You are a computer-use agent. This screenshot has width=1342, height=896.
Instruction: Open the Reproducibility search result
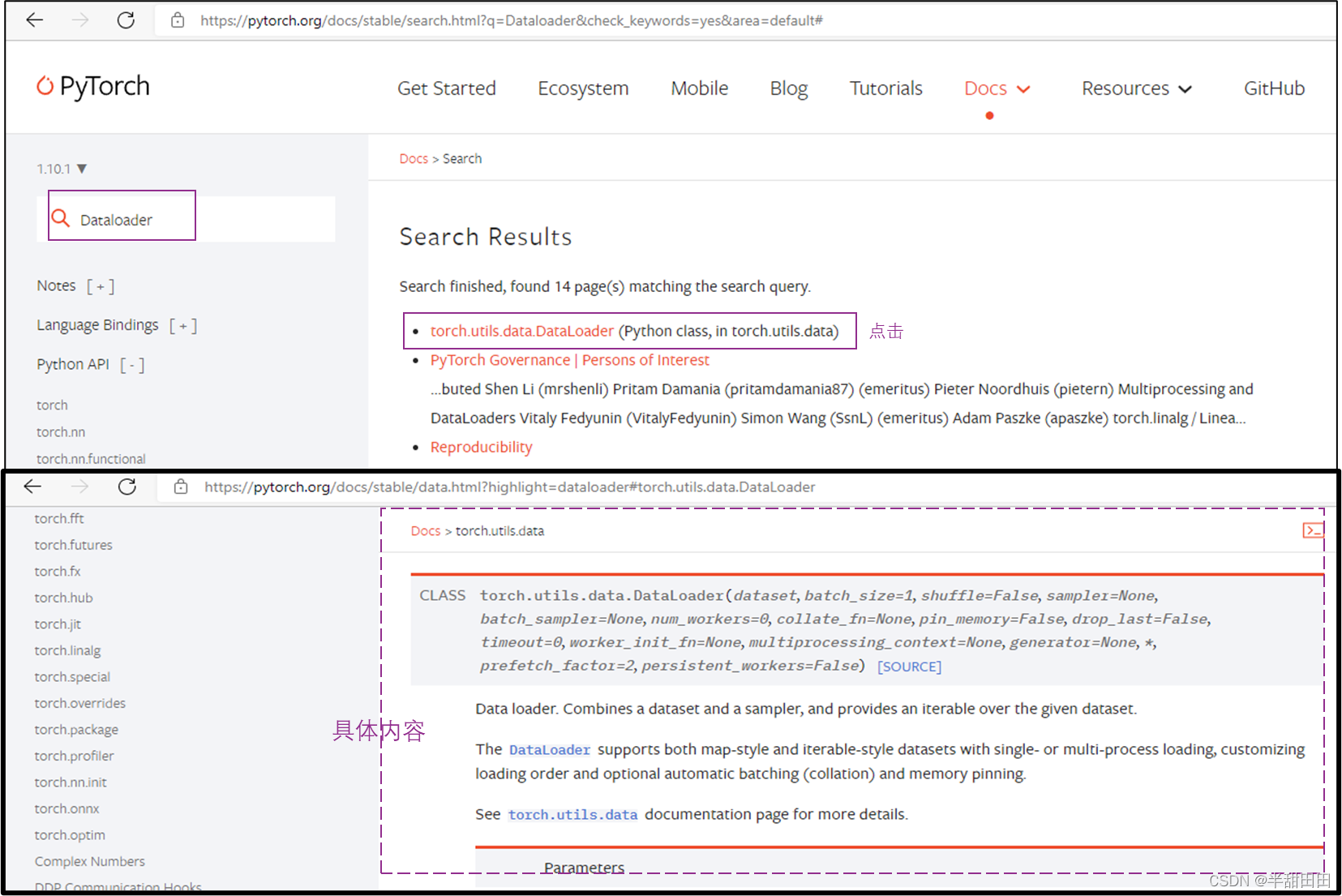[x=481, y=448]
